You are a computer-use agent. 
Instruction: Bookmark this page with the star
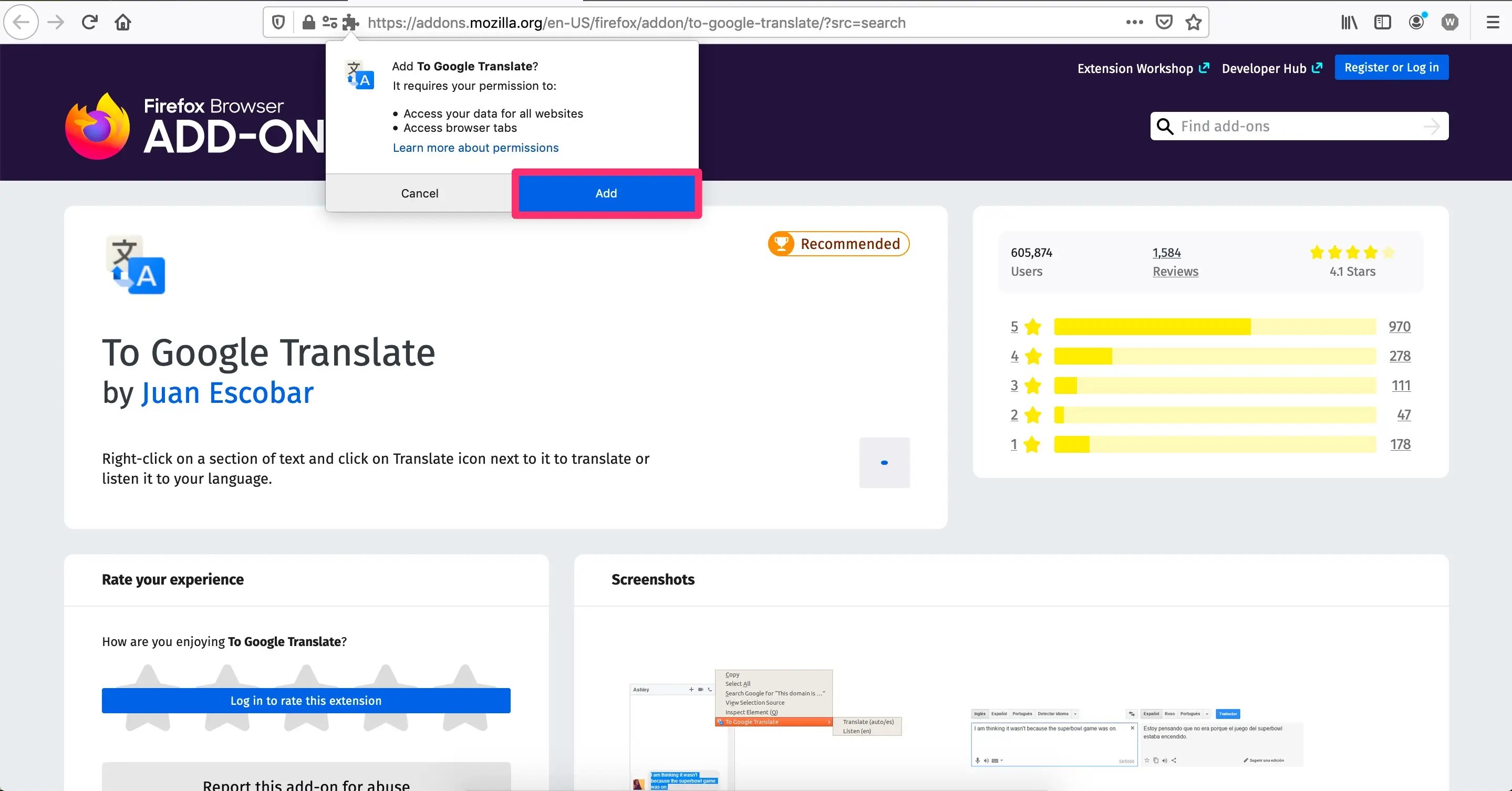click(x=1193, y=22)
